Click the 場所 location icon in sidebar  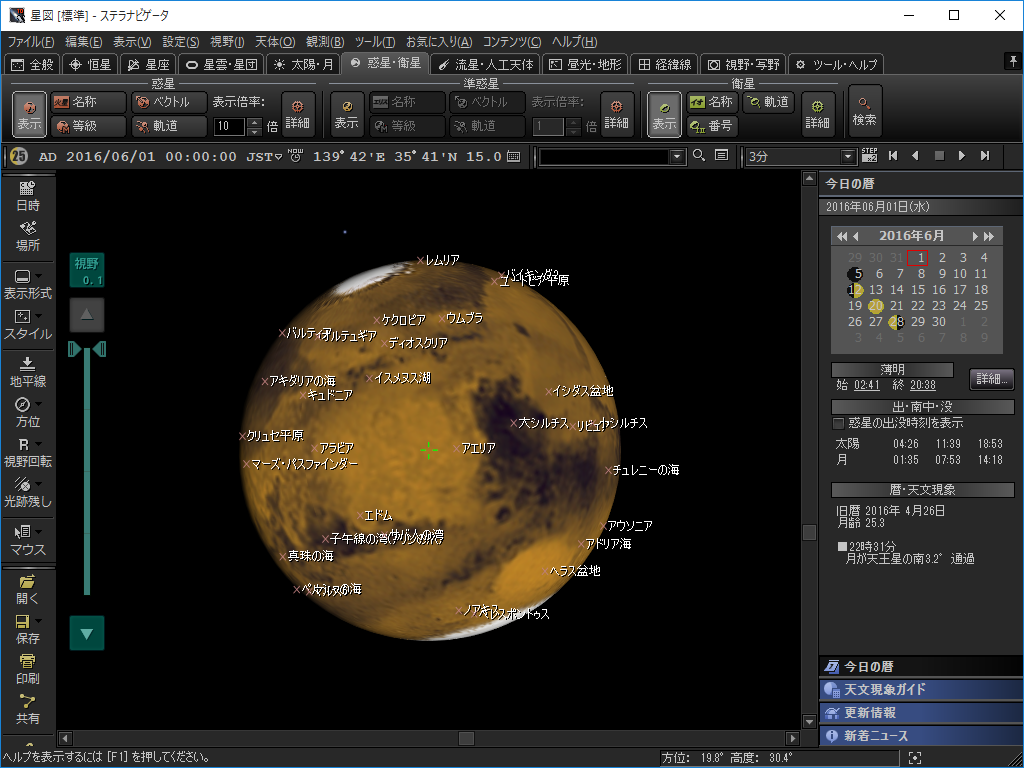pos(28,235)
